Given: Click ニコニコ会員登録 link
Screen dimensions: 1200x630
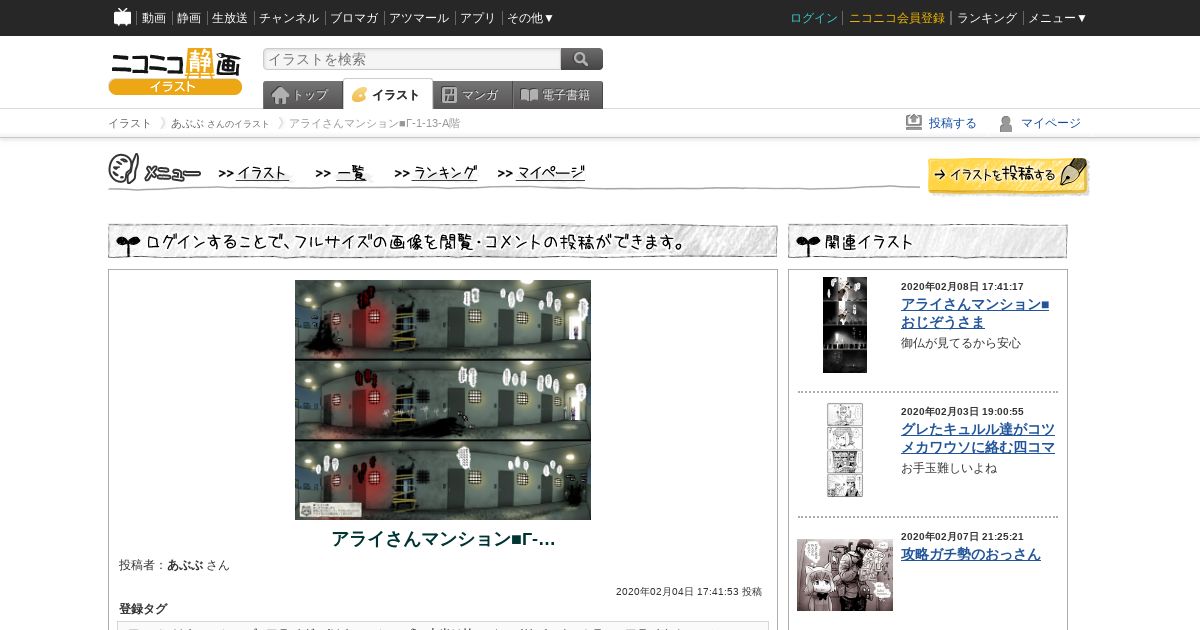Looking at the screenshot, I should pyautogui.click(x=897, y=18).
